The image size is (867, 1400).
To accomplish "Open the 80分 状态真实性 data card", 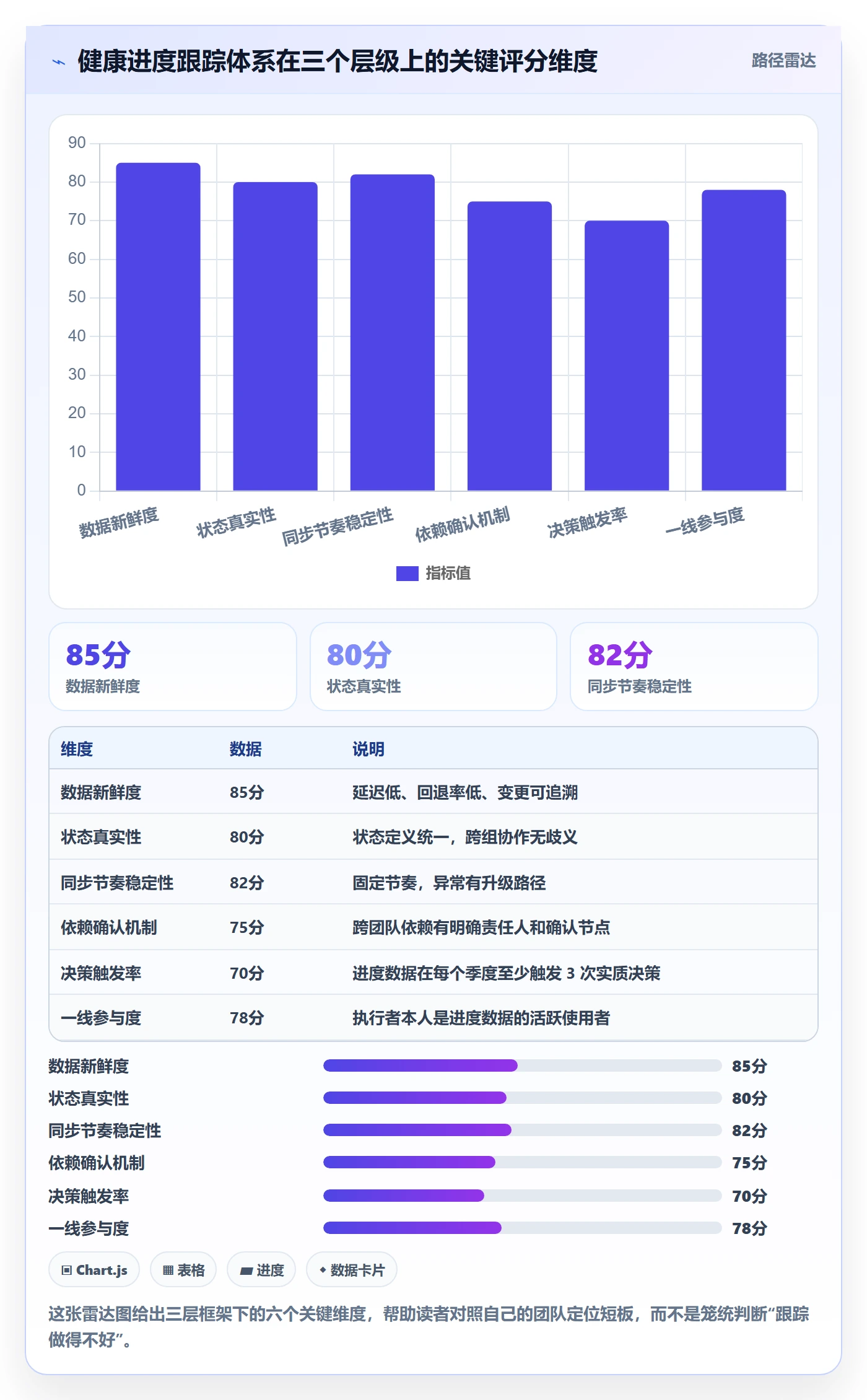I will coord(434,667).
